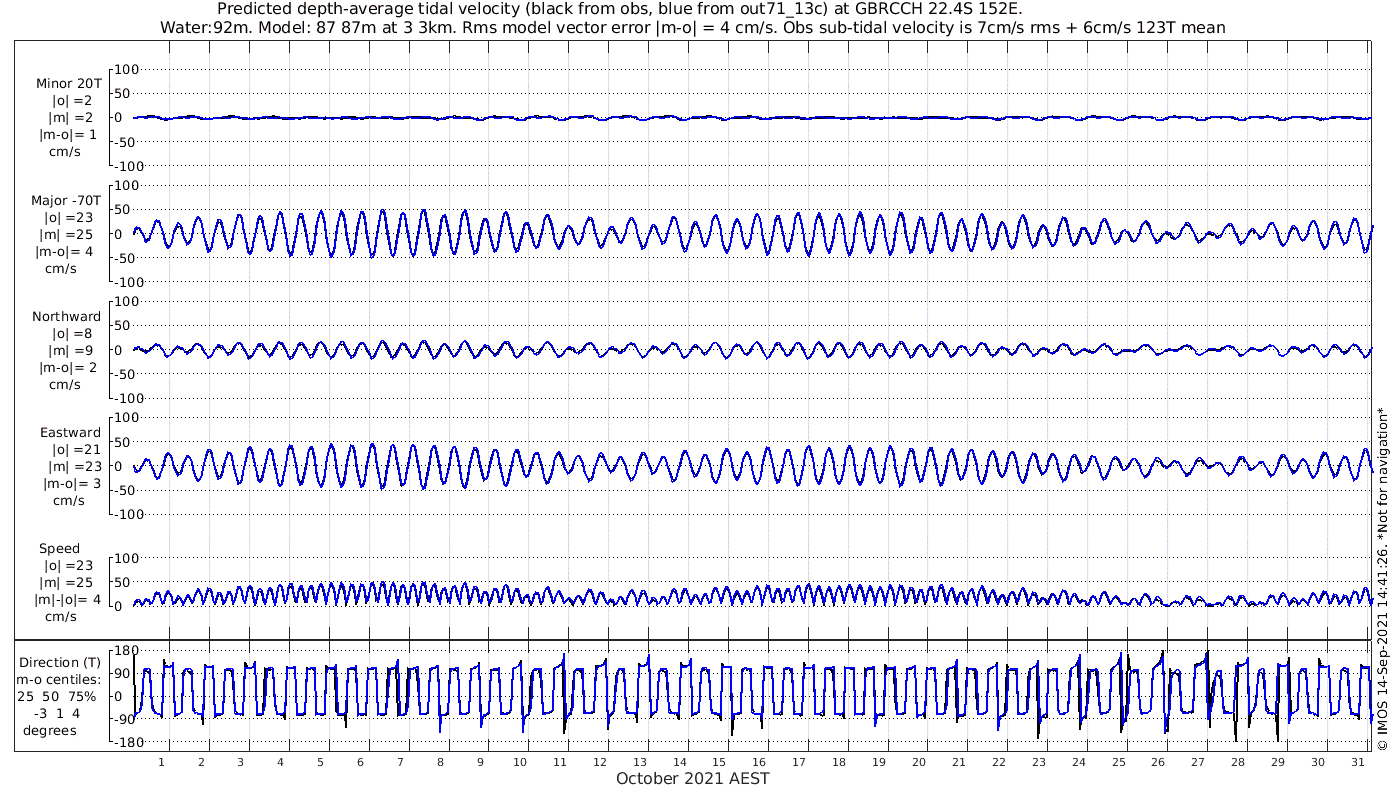Click the '-50' tick of the Northward panel
This screenshot has width=1400, height=800.
tap(125, 374)
